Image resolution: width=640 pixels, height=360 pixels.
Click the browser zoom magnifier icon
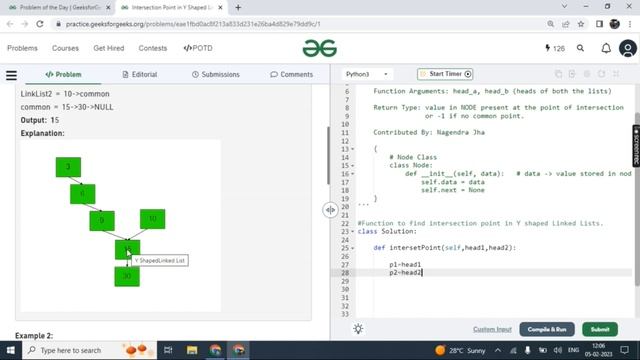(x=551, y=24)
